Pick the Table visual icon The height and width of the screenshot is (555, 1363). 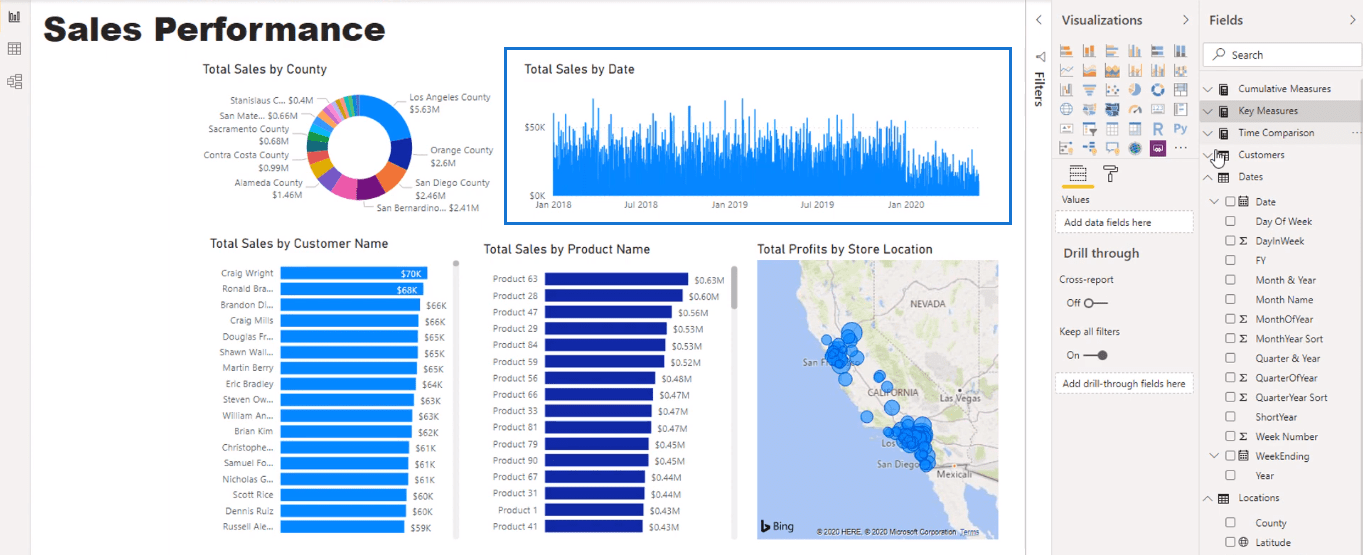pos(1112,128)
